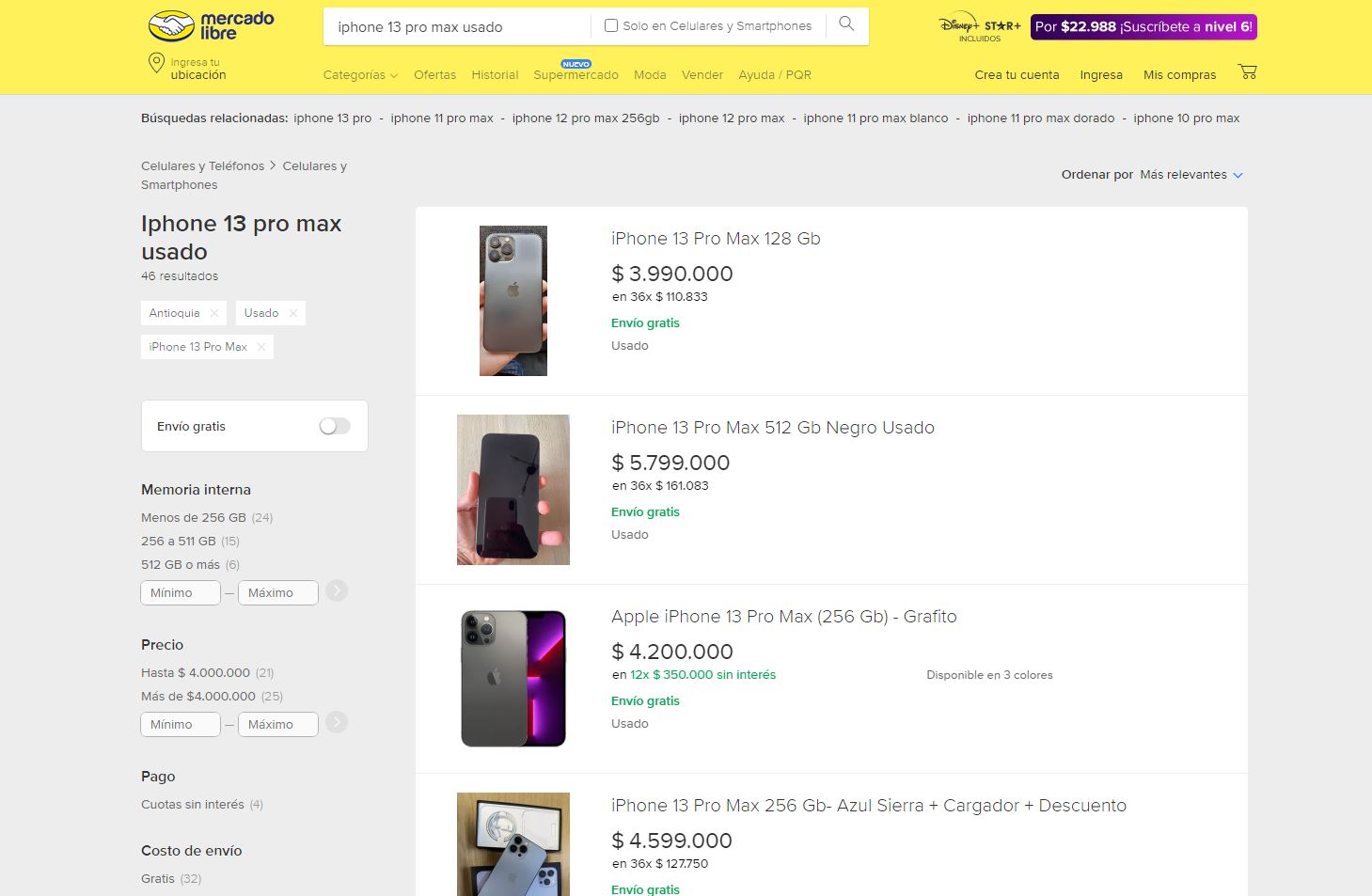Apply the Memoria interna range arrow button

click(x=337, y=590)
